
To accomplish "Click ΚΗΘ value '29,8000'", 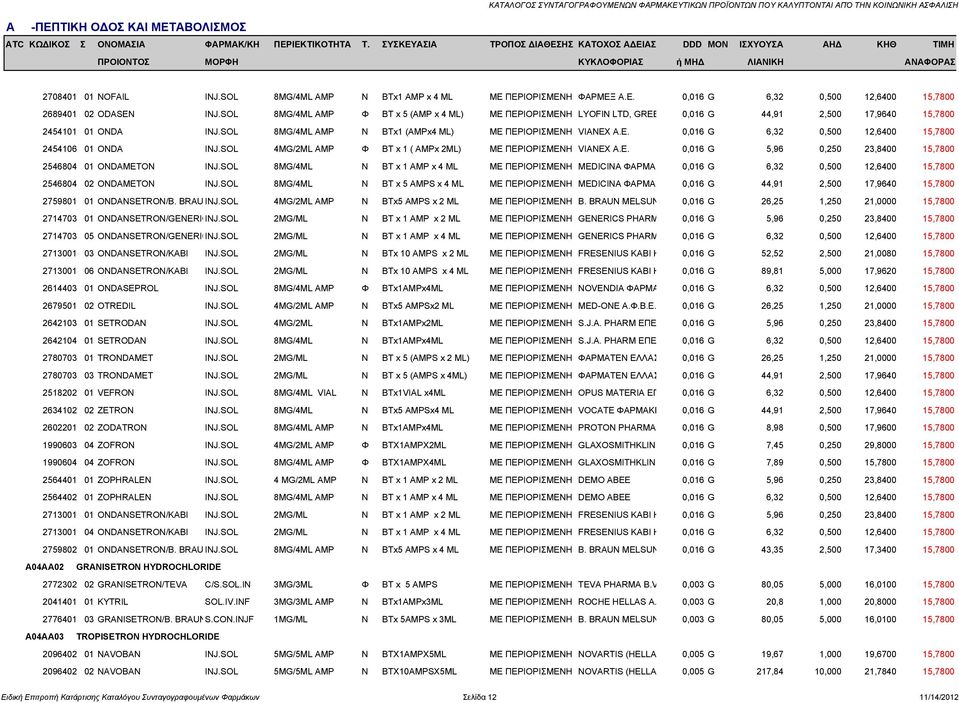I will [x=880, y=445].
